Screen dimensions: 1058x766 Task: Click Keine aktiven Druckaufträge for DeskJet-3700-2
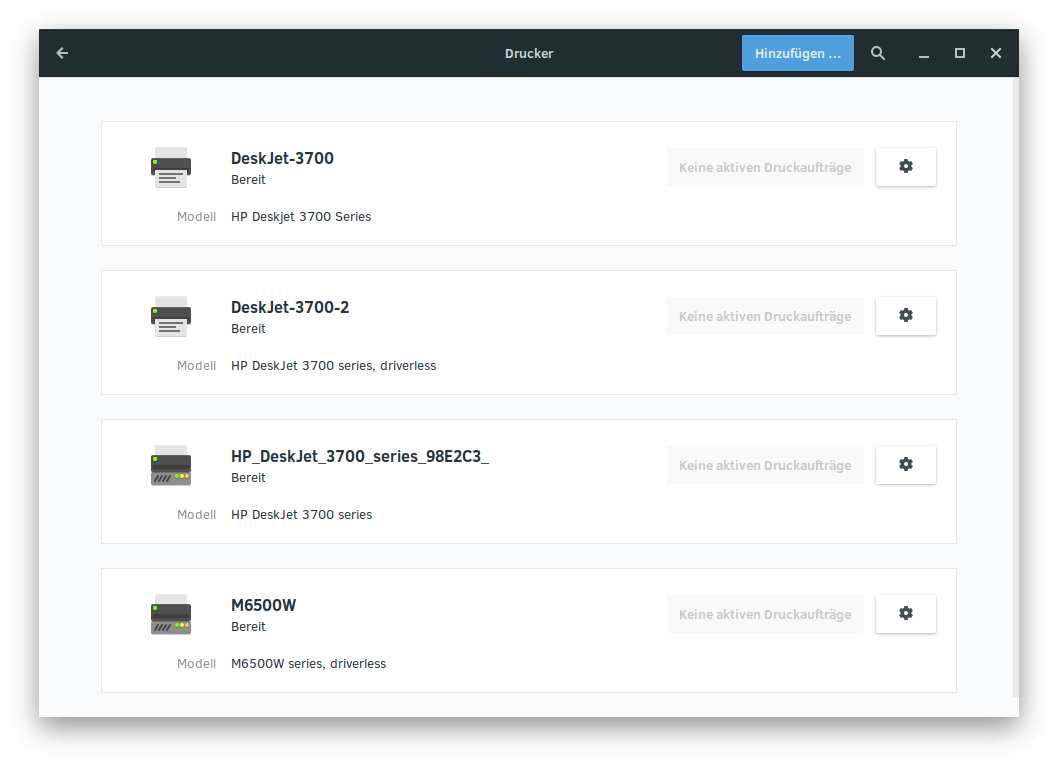click(x=765, y=316)
